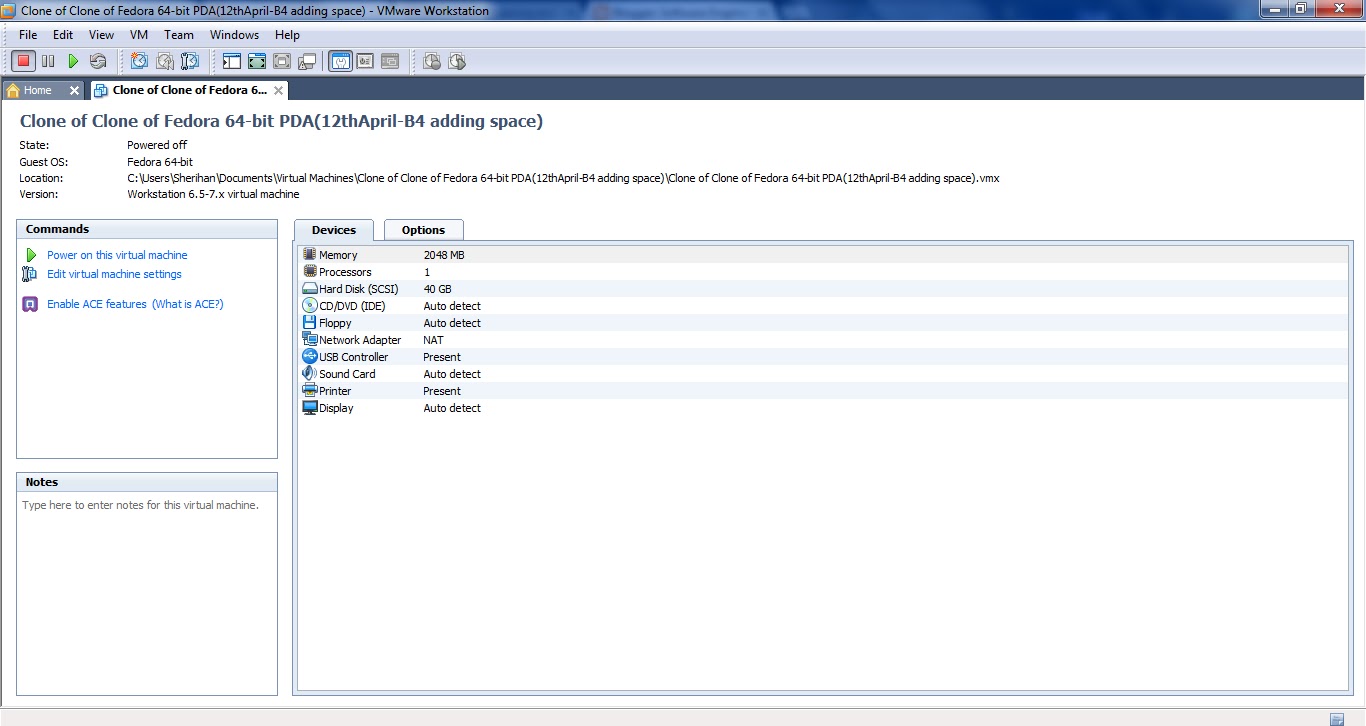
Task: Click the Notes panel header
Action: coord(147,482)
